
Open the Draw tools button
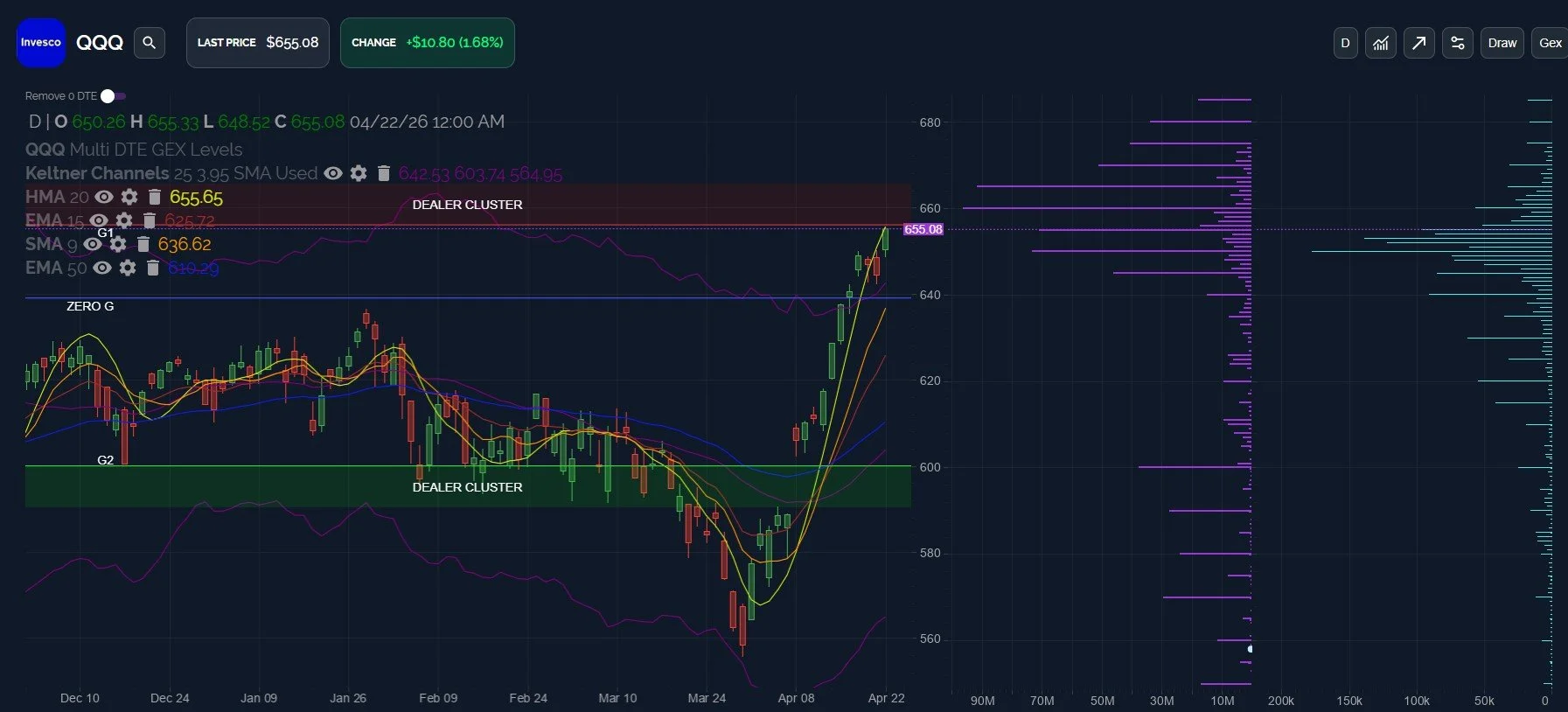(1502, 43)
